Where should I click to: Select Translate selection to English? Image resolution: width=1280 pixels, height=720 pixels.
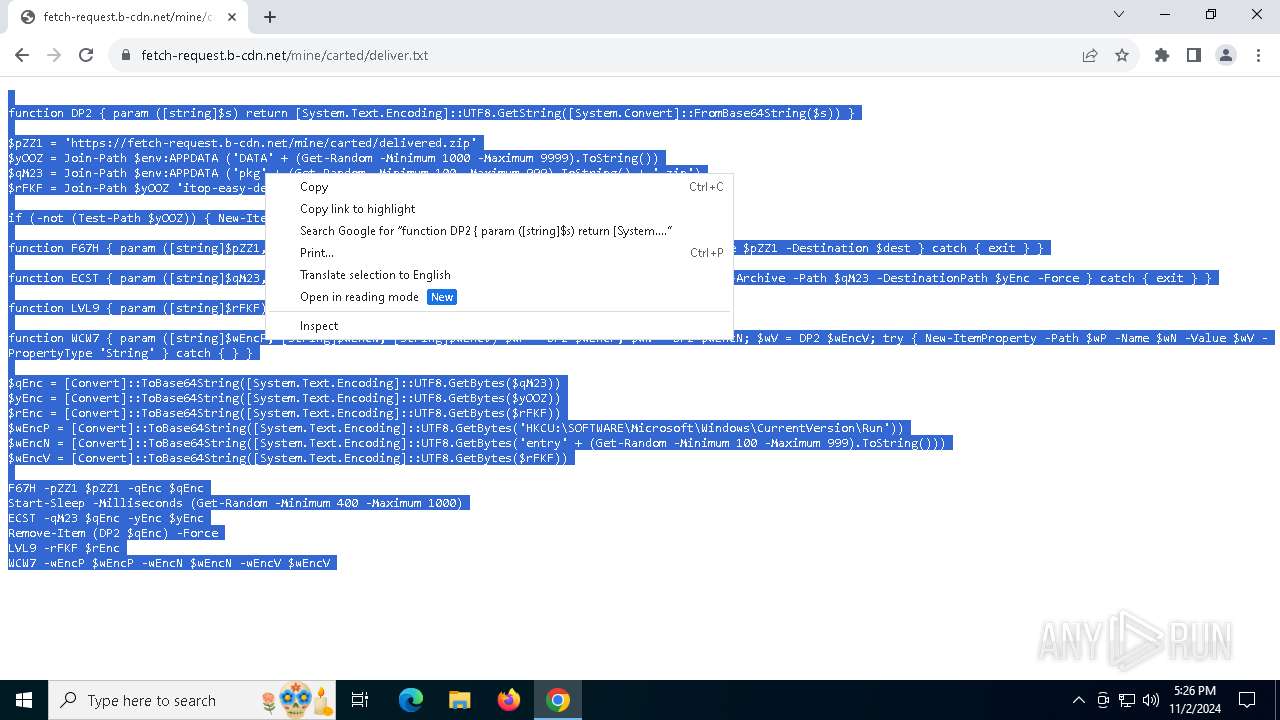(x=499, y=275)
